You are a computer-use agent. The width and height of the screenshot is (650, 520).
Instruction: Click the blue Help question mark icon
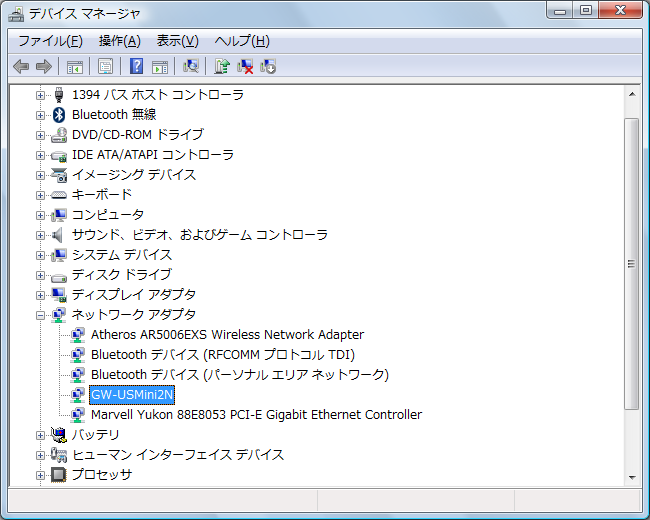tap(136, 66)
